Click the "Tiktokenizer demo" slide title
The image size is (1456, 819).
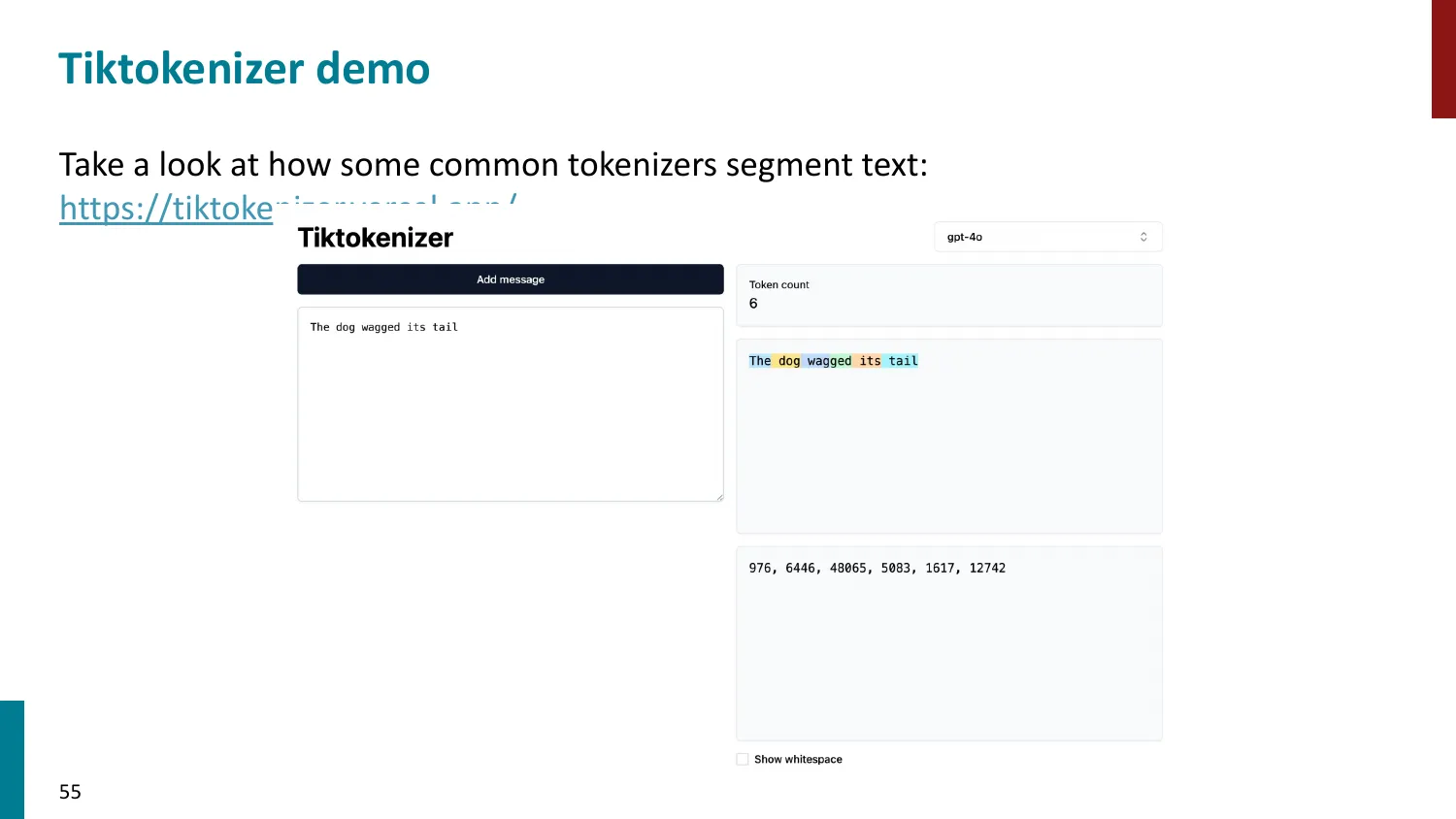pyautogui.click(x=244, y=69)
